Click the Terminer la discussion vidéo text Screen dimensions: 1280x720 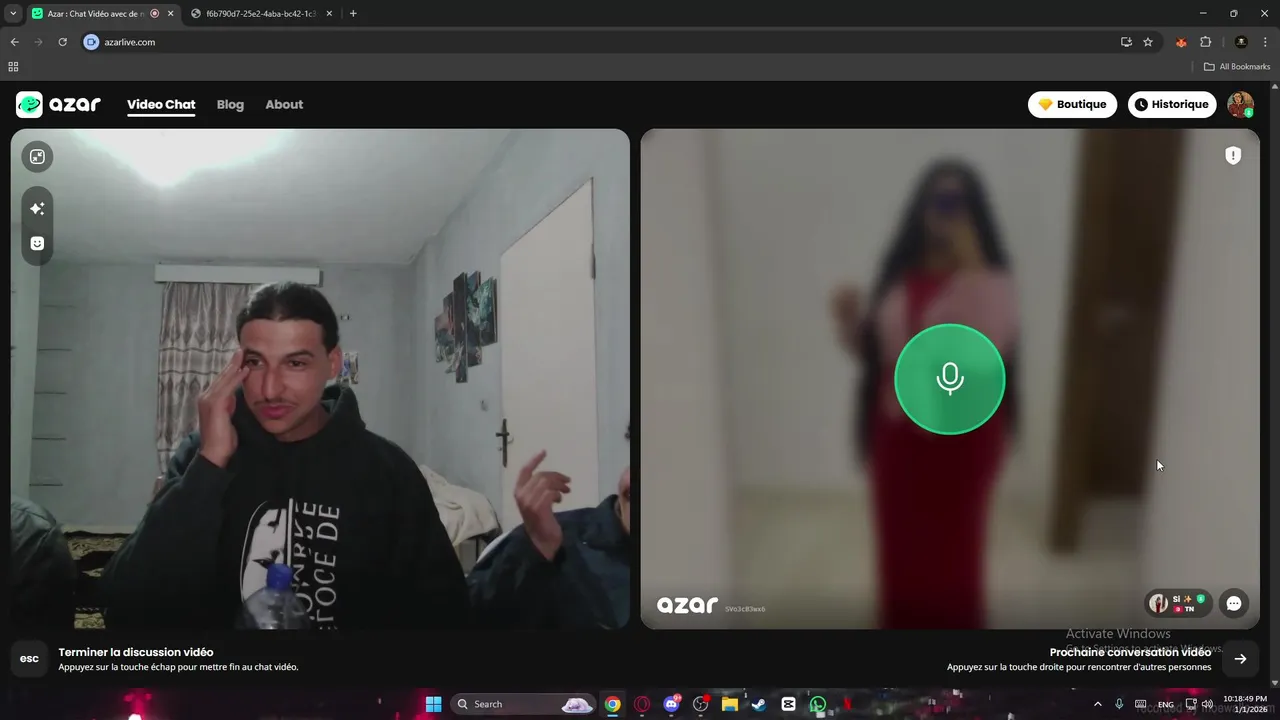coord(136,652)
